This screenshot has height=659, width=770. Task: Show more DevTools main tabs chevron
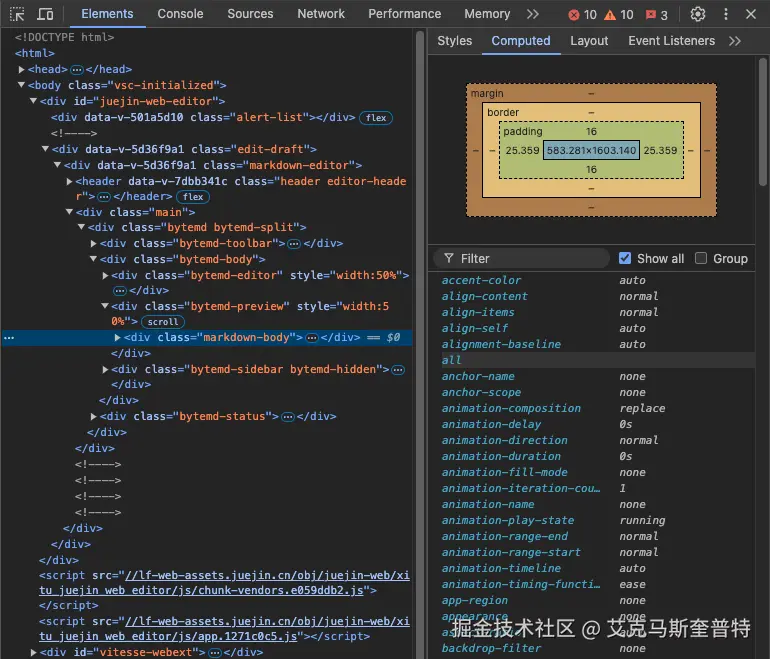pos(532,14)
